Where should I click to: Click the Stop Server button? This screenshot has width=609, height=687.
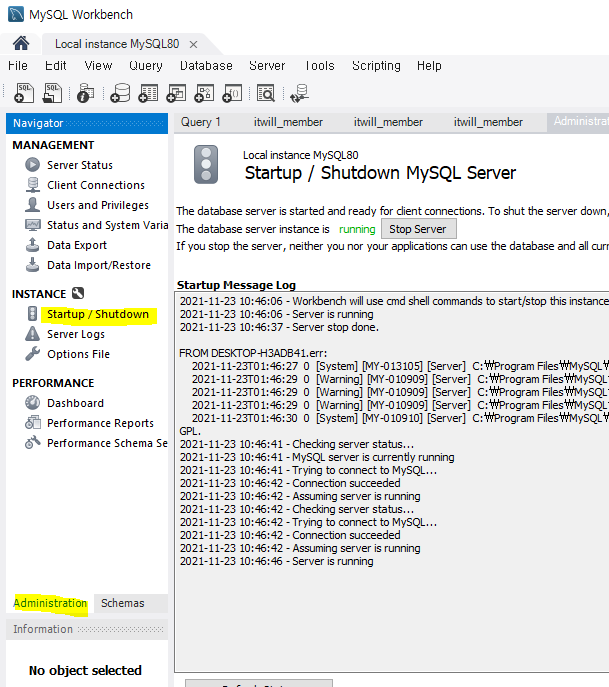(418, 229)
